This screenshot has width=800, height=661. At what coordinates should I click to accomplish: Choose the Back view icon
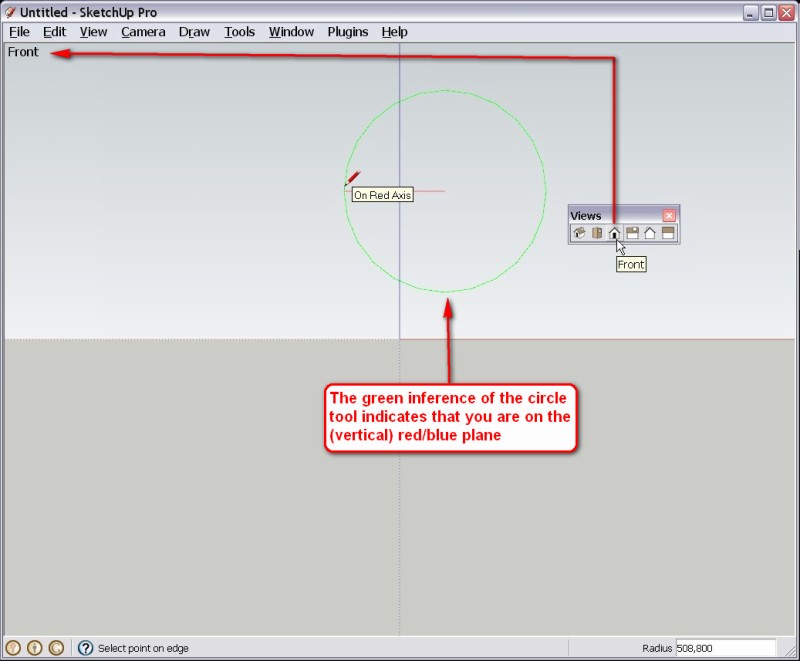pos(650,233)
